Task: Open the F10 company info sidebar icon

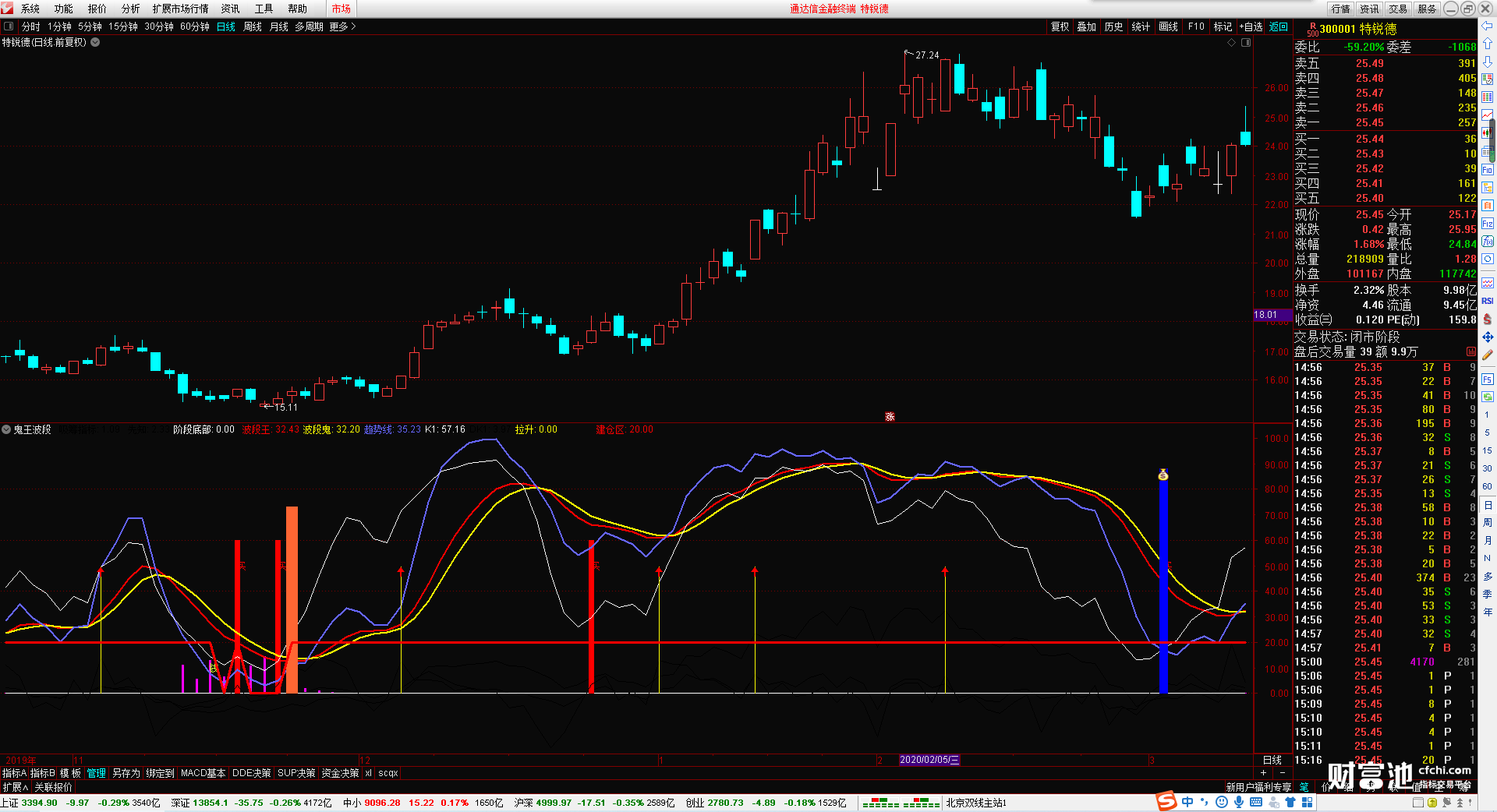Action: point(1488,170)
